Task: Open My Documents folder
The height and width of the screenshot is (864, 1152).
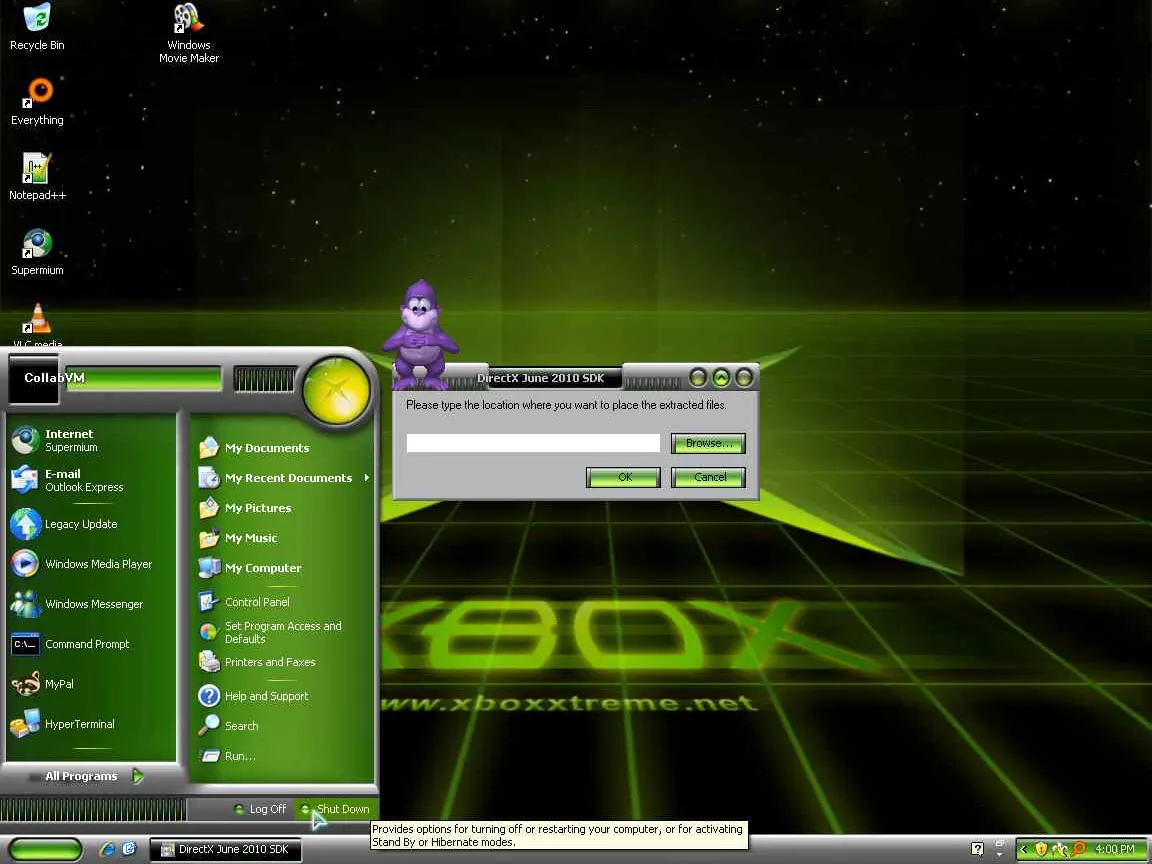Action: (283, 447)
